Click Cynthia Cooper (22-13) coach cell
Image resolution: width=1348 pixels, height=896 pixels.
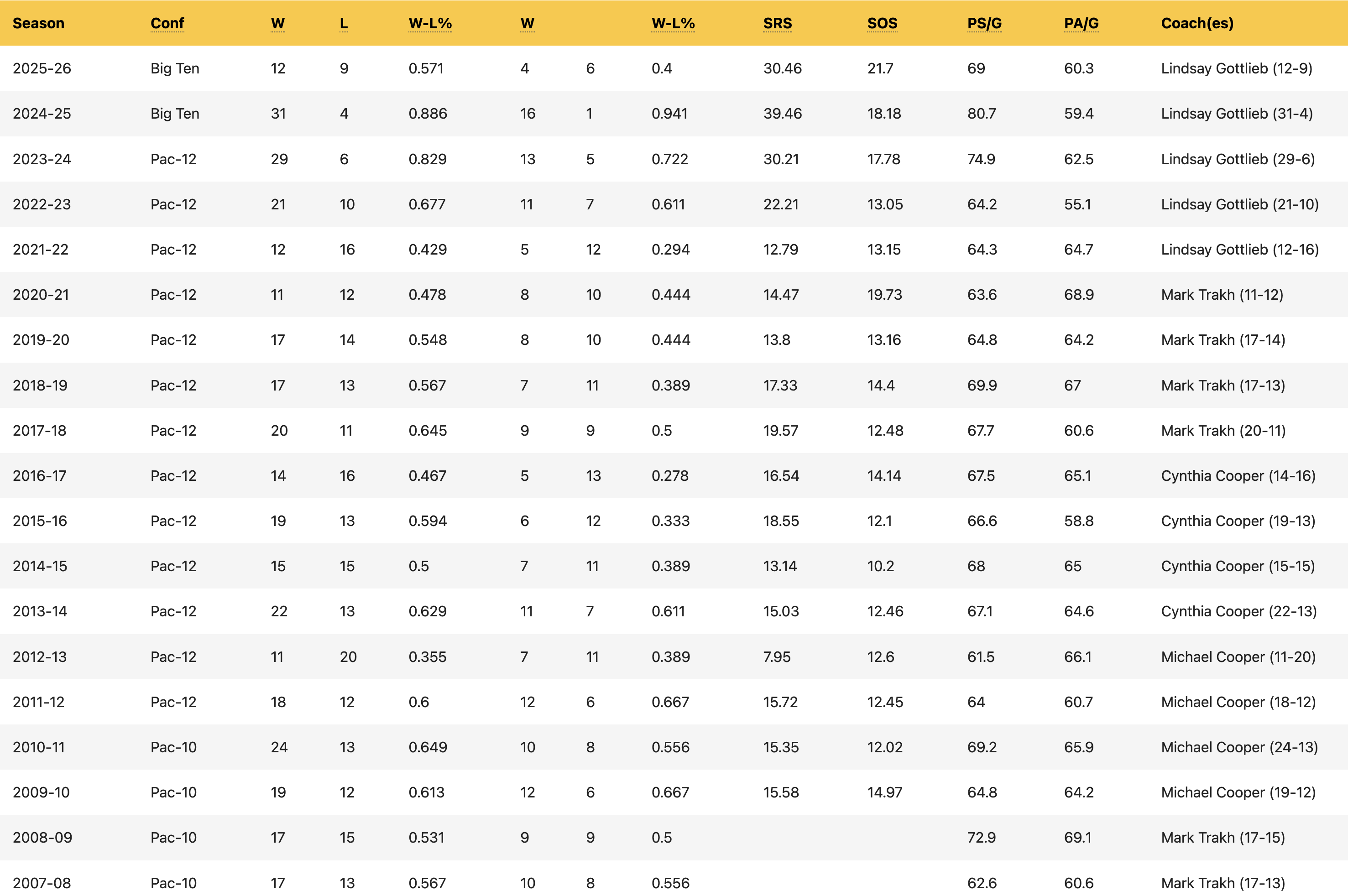click(1238, 611)
